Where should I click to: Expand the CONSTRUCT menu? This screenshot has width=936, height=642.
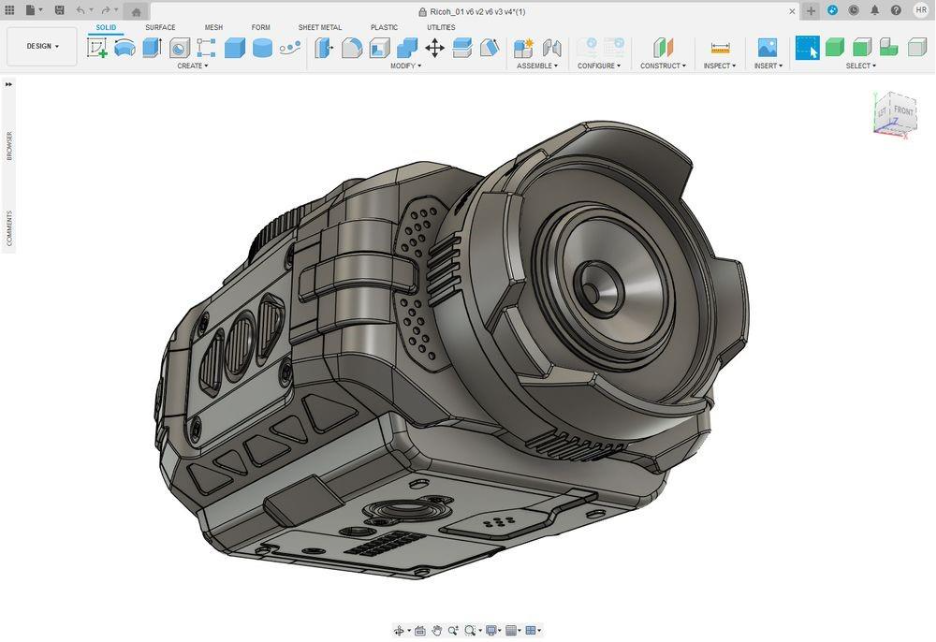tap(663, 66)
